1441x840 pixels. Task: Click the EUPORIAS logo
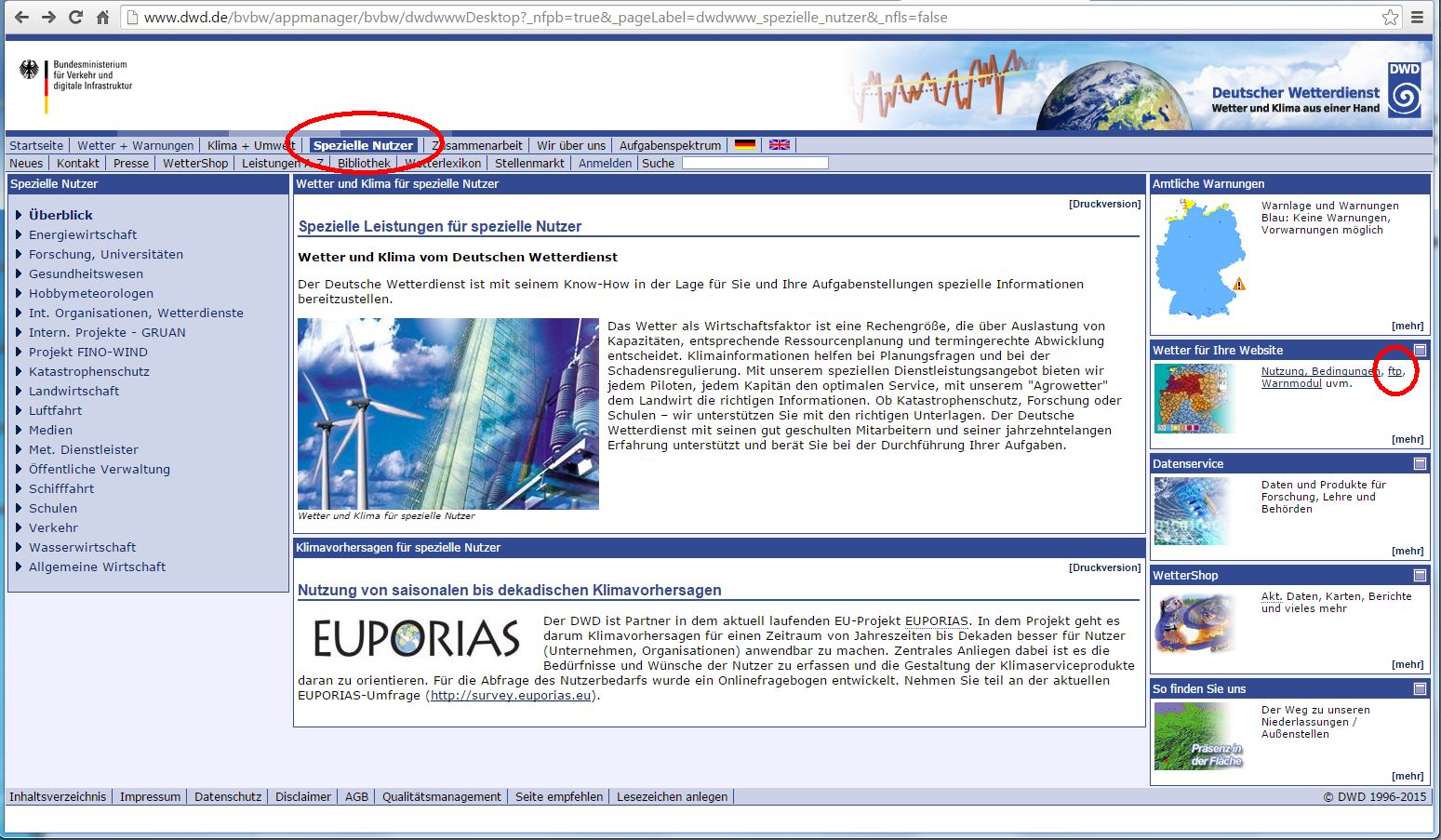[416, 638]
